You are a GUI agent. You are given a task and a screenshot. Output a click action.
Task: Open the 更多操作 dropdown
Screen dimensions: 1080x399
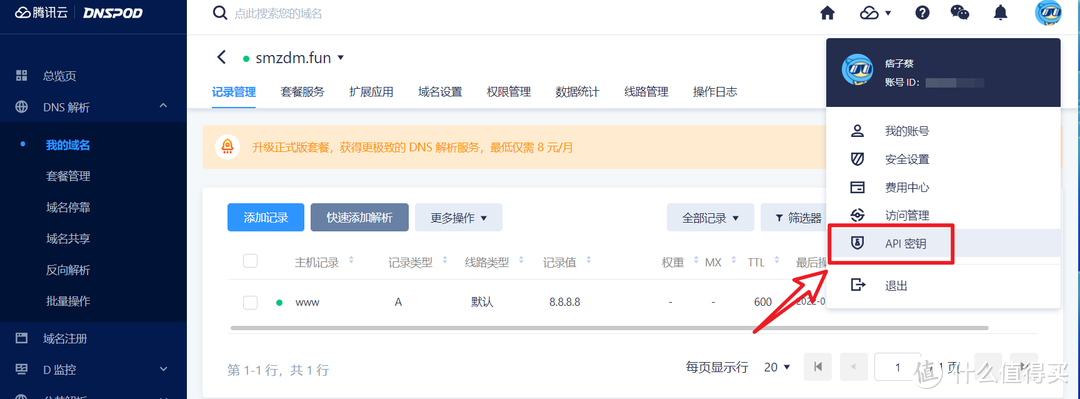click(459, 217)
